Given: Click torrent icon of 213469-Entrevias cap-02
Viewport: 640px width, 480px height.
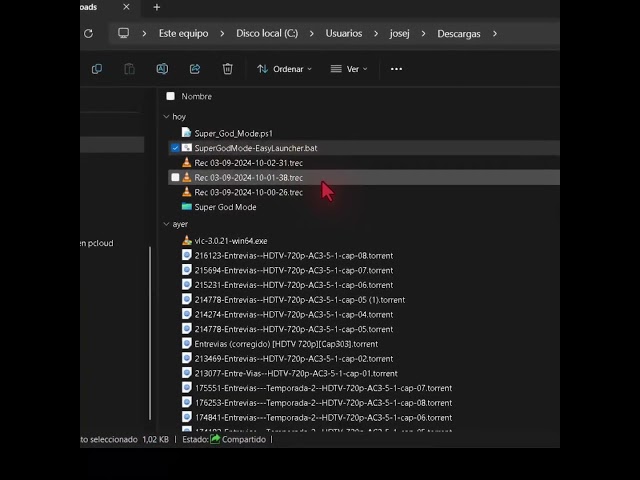Looking at the screenshot, I should coord(187,358).
